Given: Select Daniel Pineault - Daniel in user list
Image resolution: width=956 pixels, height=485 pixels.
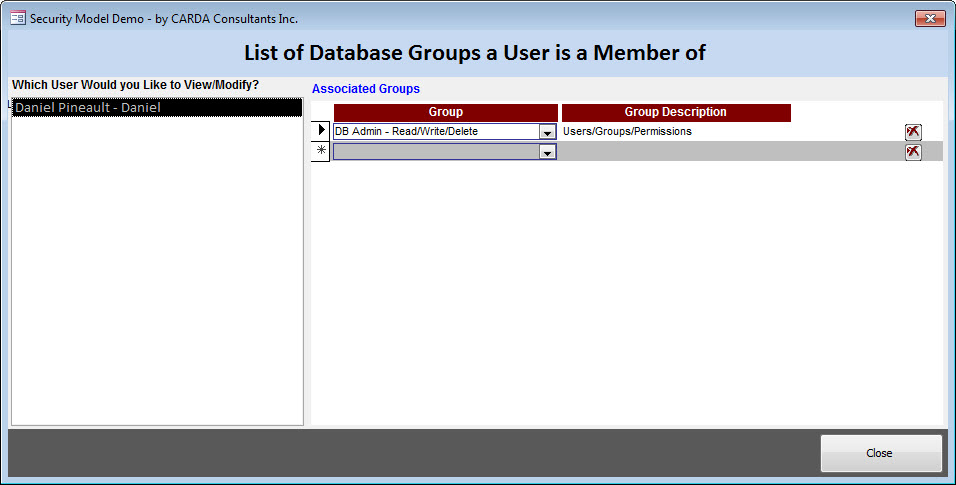Looking at the screenshot, I should (156, 107).
